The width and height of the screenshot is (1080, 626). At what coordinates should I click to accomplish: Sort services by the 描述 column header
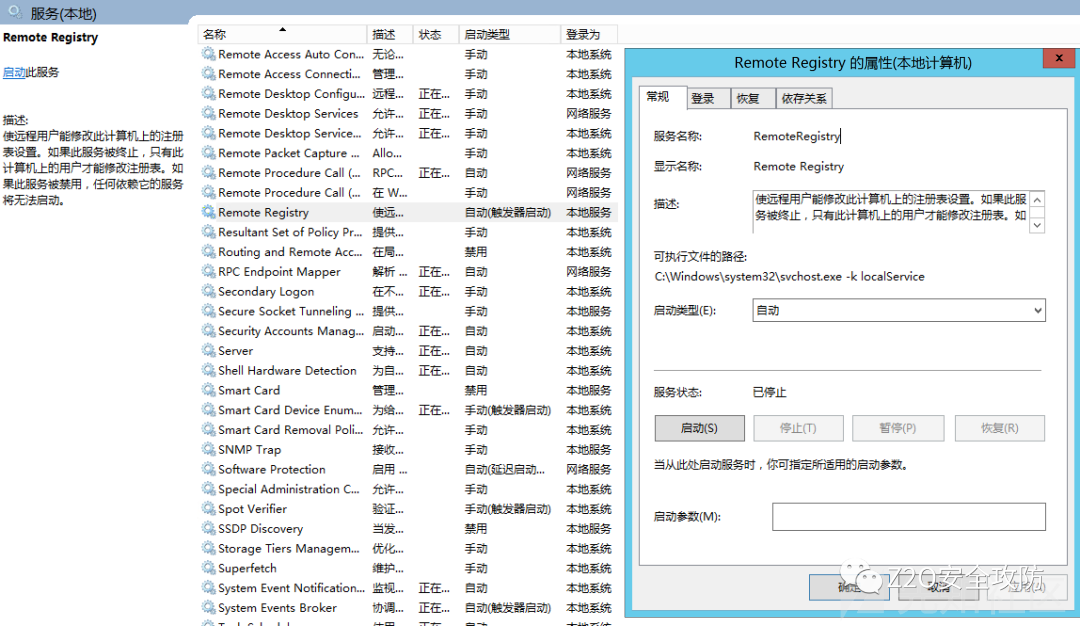pyautogui.click(x=389, y=34)
